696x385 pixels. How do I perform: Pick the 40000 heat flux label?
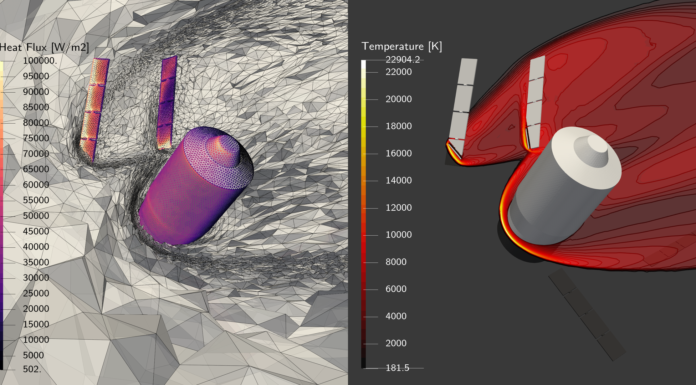click(x=36, y=247)
